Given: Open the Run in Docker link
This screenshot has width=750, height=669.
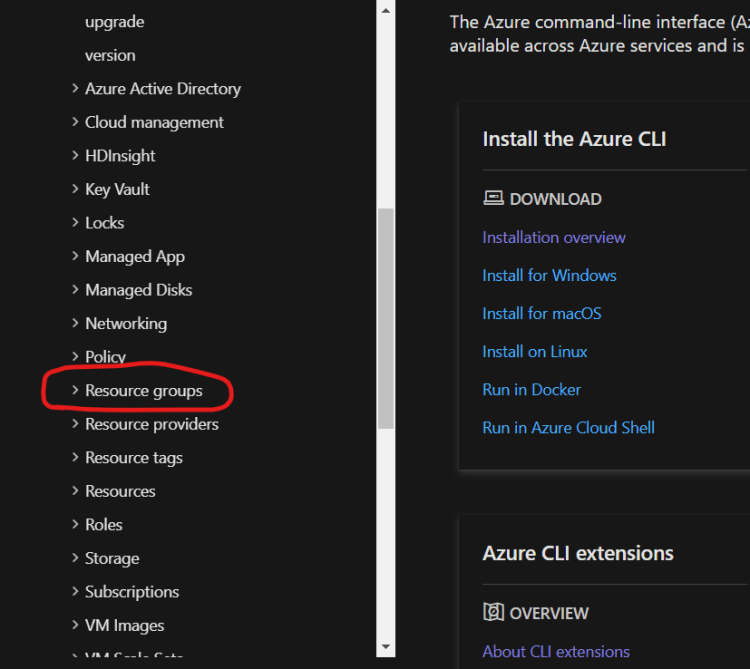Looking at the screenshot, I should point(531,390).
